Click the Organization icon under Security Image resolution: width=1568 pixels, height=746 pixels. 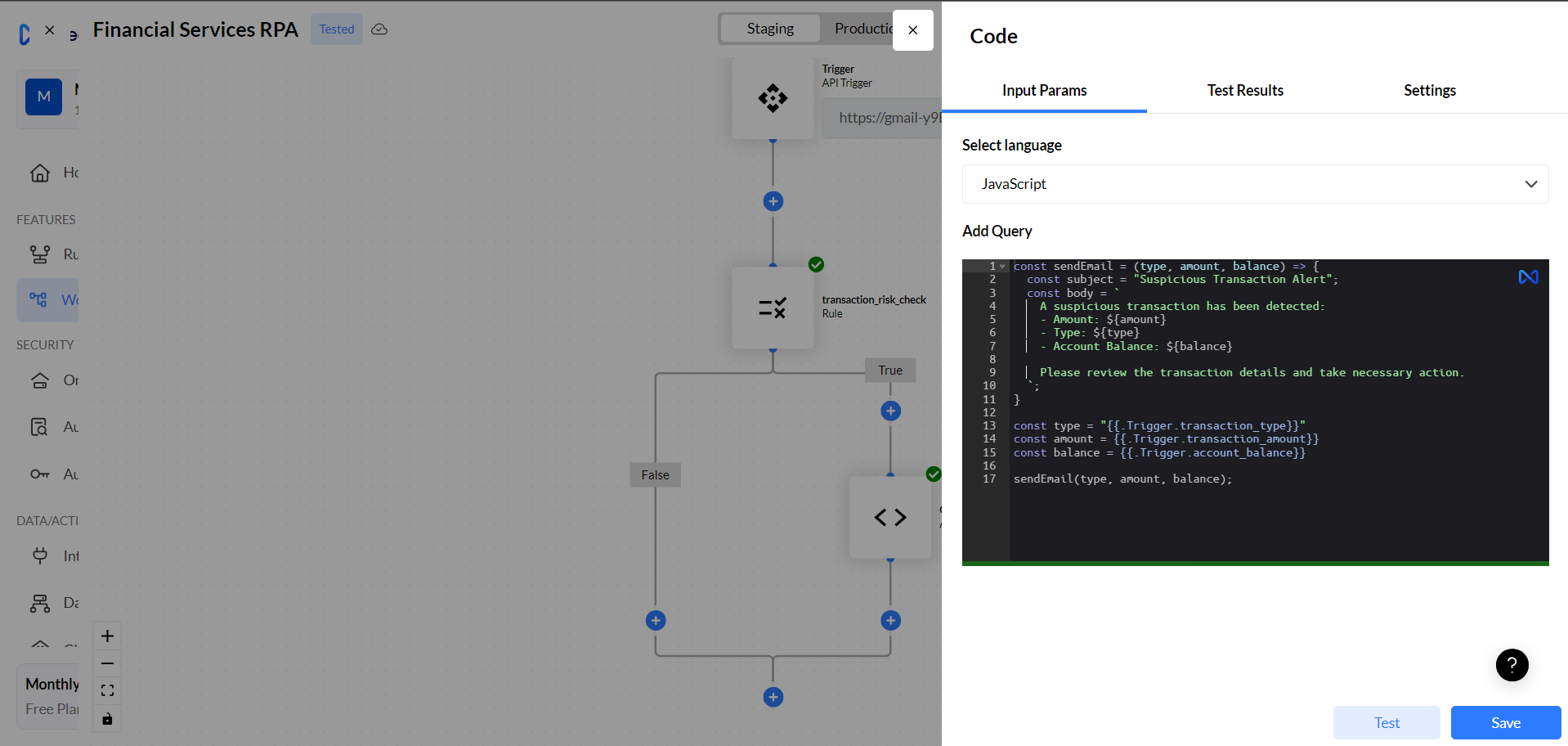tap(40, 380)
